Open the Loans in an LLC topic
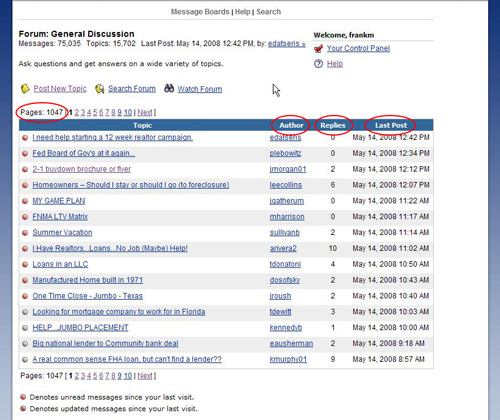The height and width of the screenshot is (420, 500). click(x=60, y=264)
